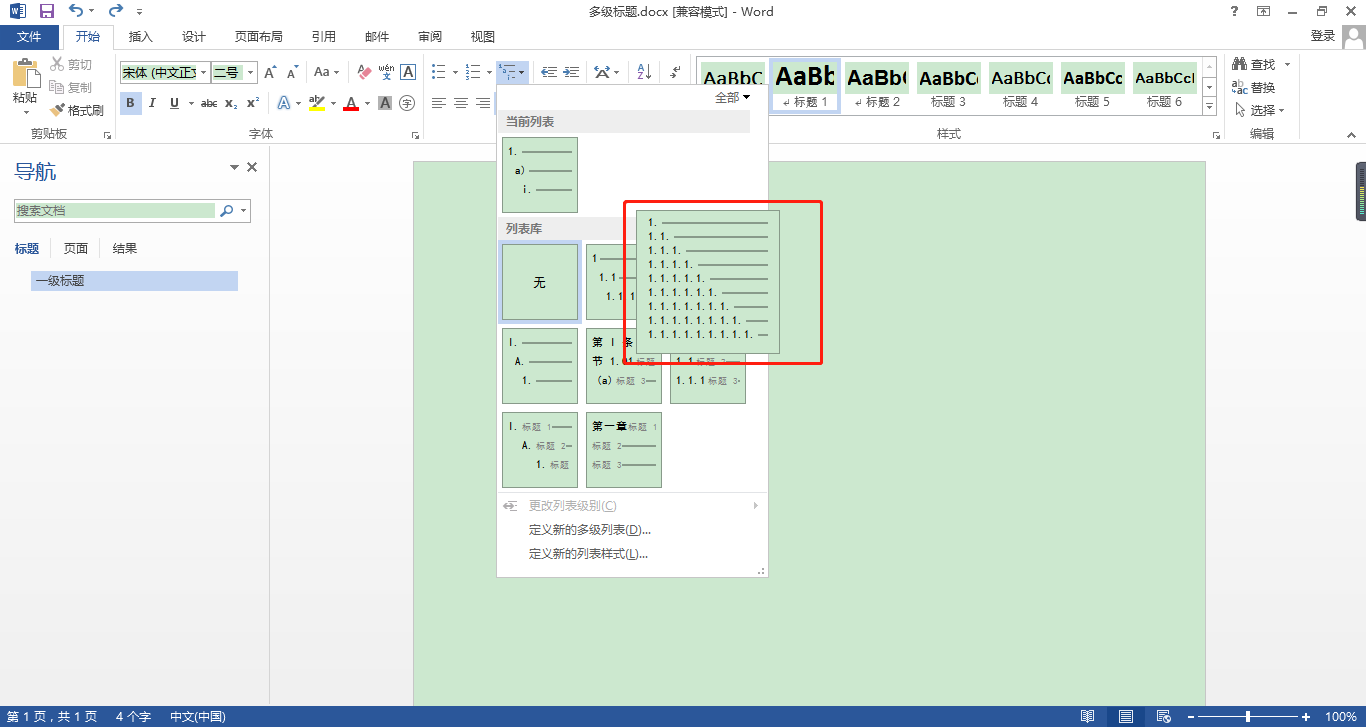The height and width of the screenshot is (727, 1366).
Task: Apply subscript (x₂) formatting
Action: pyautogui.click(x=231, y=103)
